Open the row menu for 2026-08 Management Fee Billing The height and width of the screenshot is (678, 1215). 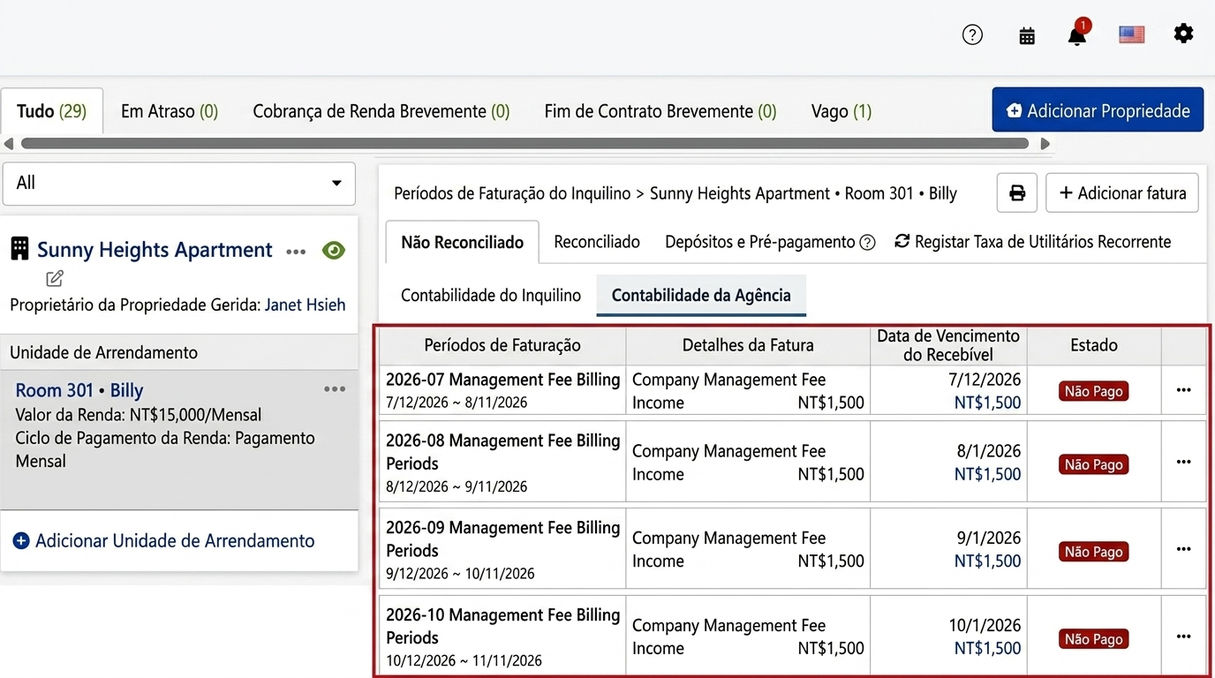(1184, 462)
